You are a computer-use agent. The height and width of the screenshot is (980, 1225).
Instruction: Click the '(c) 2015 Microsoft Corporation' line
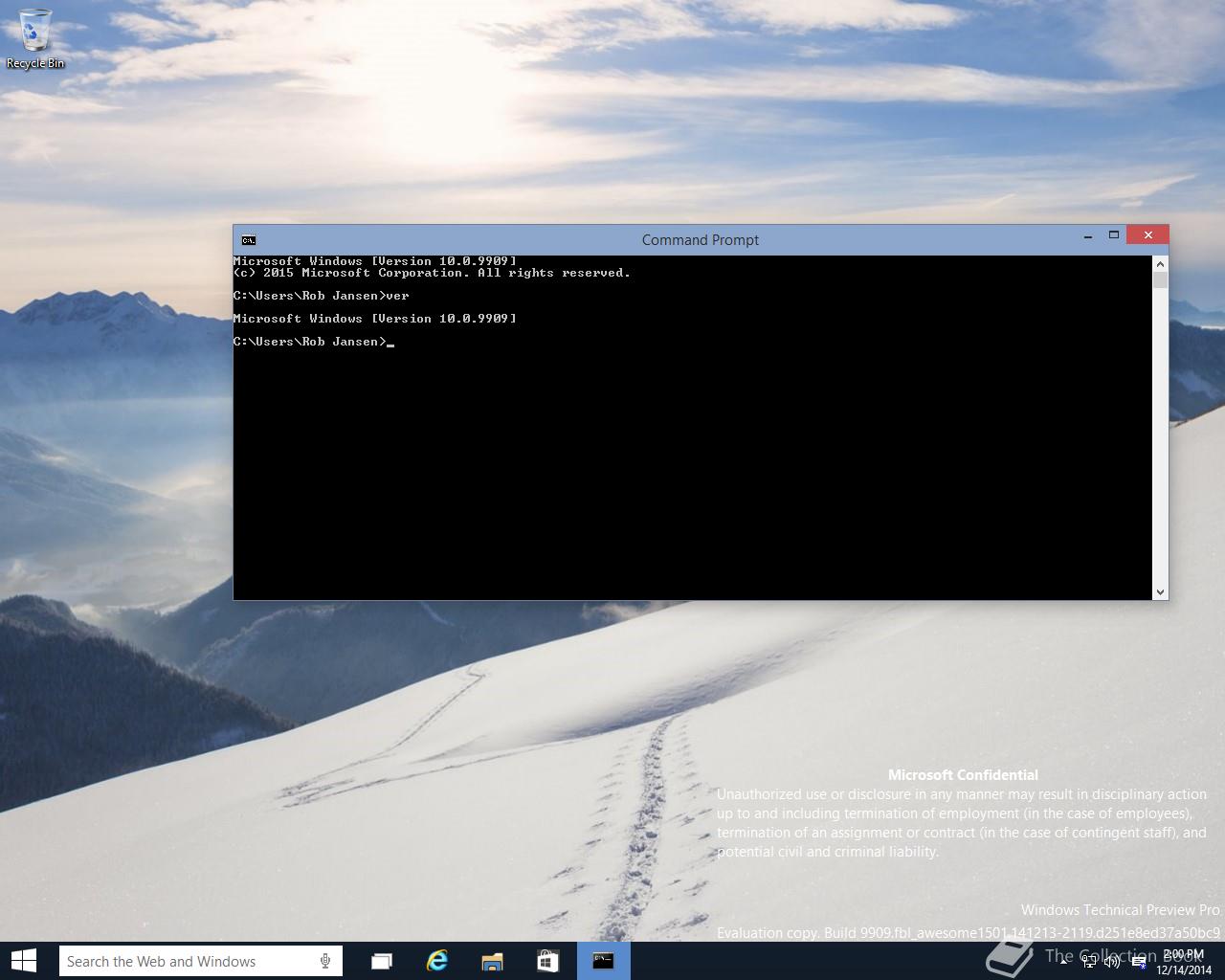tap(432, 273)
